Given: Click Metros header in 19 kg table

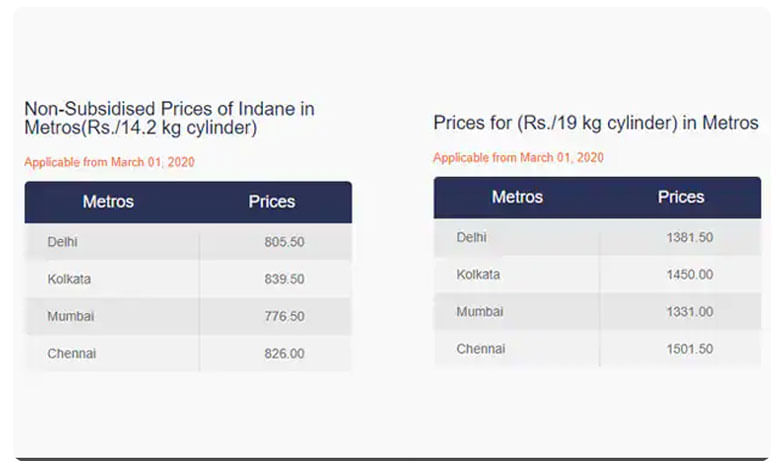Looking at the screenshot, I should click(x=517, y=197).
